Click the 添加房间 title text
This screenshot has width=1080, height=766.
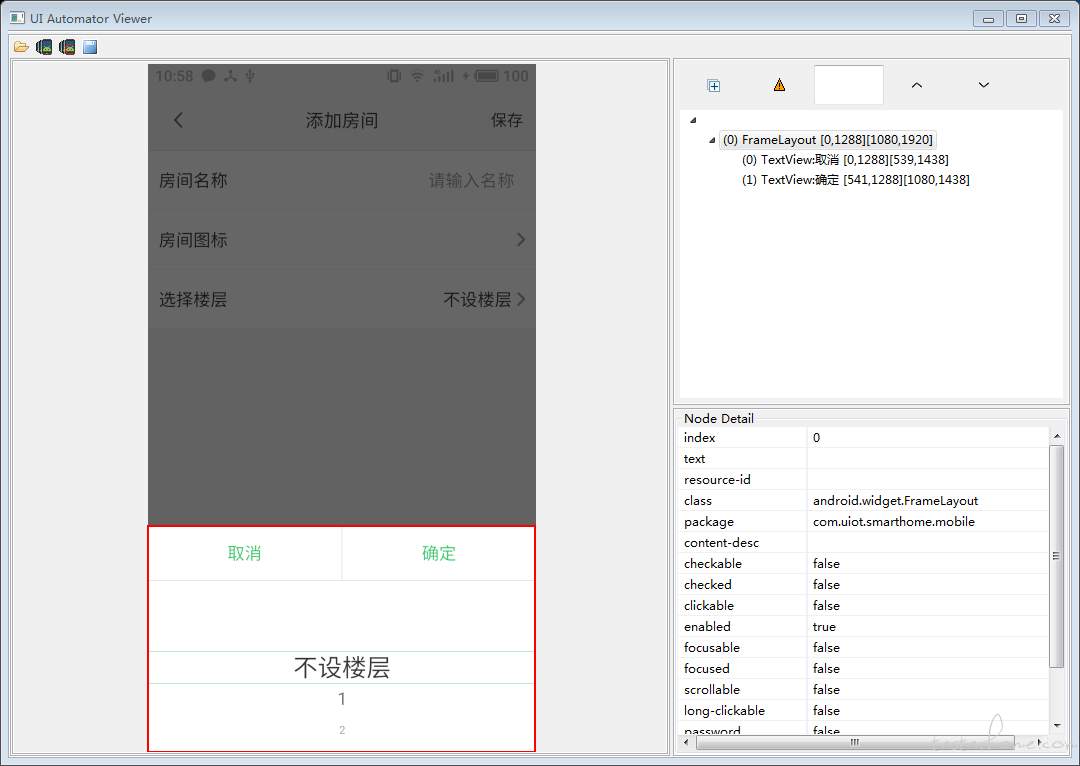click(x=342, y=121)
